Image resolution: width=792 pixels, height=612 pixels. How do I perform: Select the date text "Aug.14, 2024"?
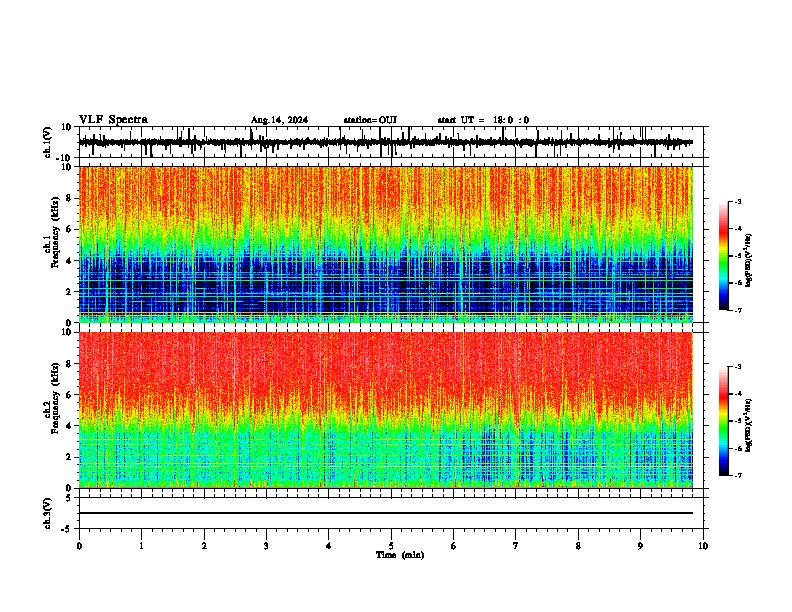click(279, 120)
